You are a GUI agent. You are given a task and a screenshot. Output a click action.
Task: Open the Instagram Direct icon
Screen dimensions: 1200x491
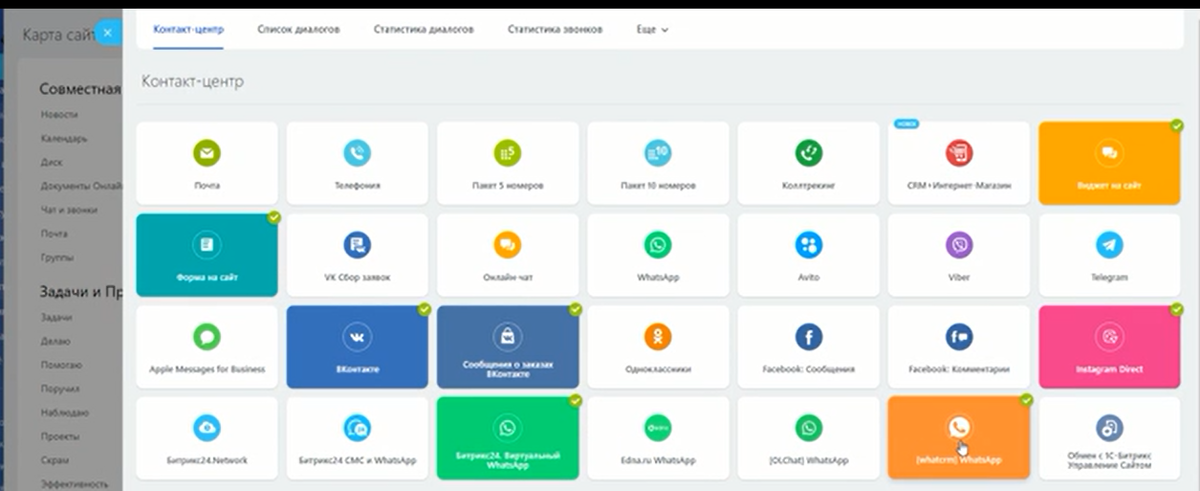(1109, 337)
